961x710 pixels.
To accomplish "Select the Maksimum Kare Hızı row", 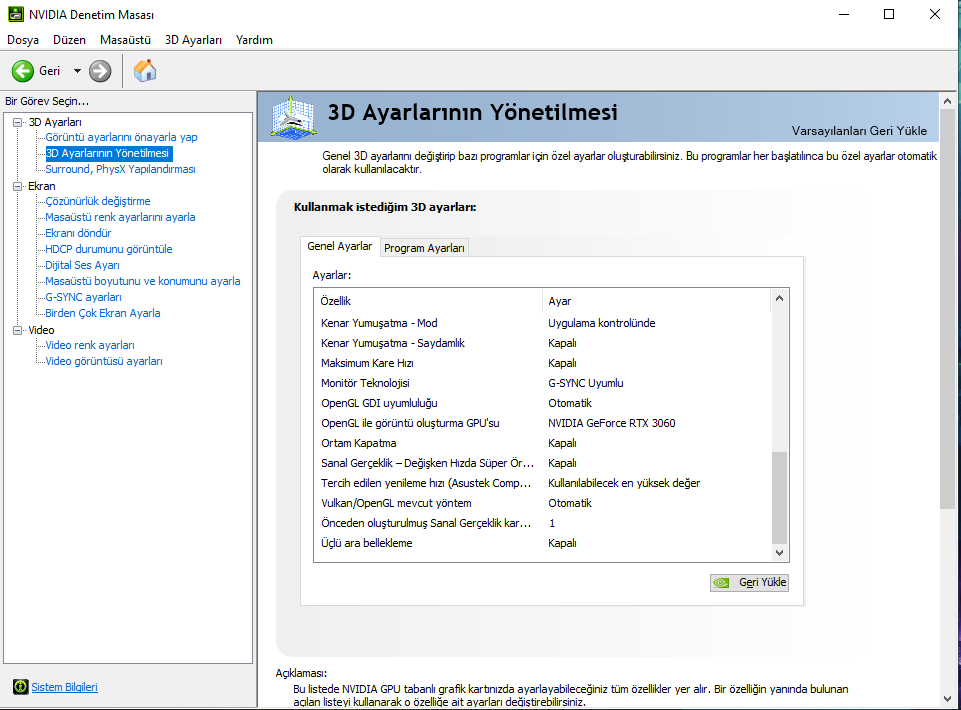I will [542, 363].
